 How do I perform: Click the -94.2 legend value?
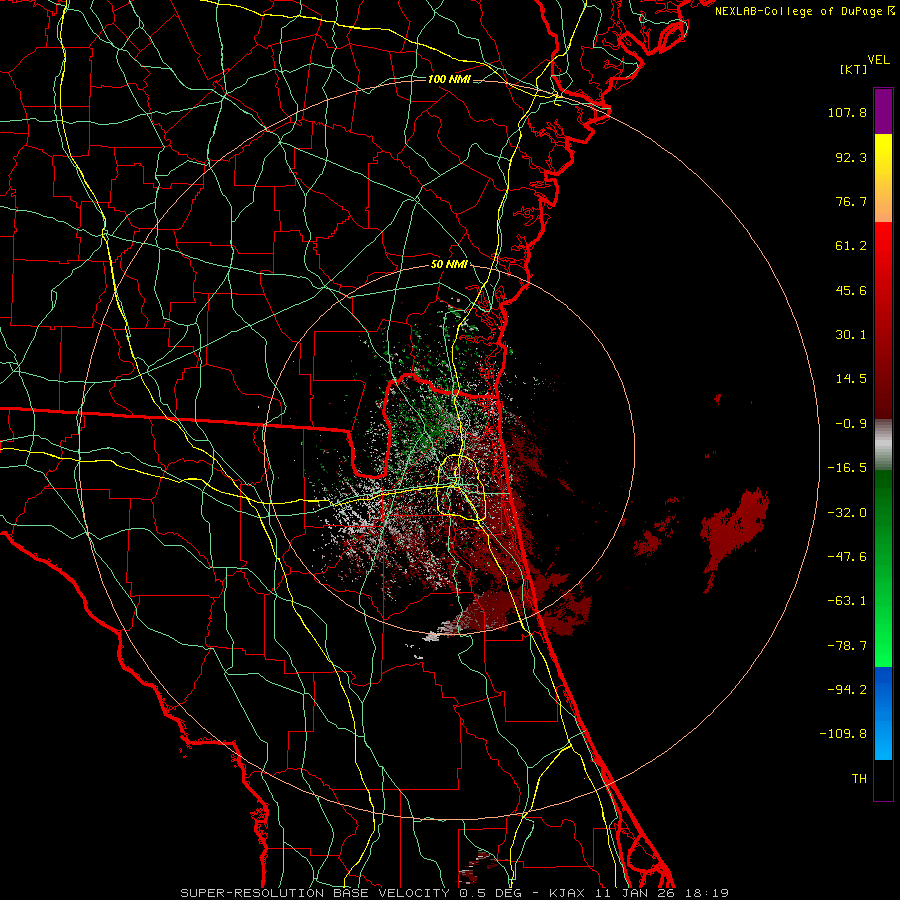(847, 690)
